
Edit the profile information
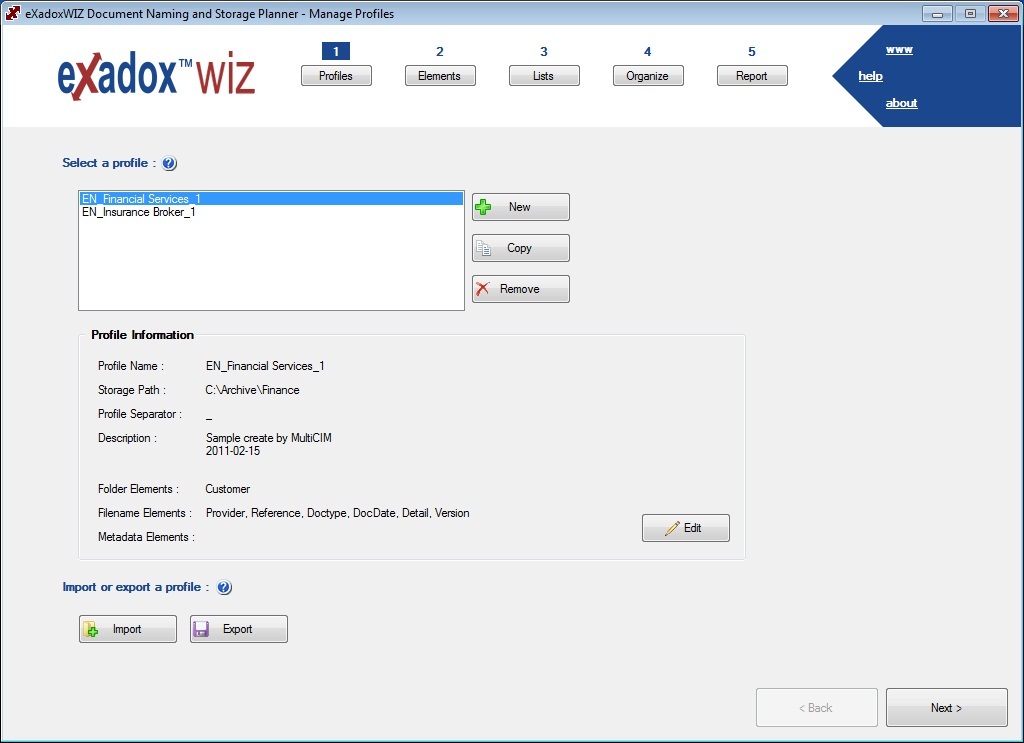[685, 528]
